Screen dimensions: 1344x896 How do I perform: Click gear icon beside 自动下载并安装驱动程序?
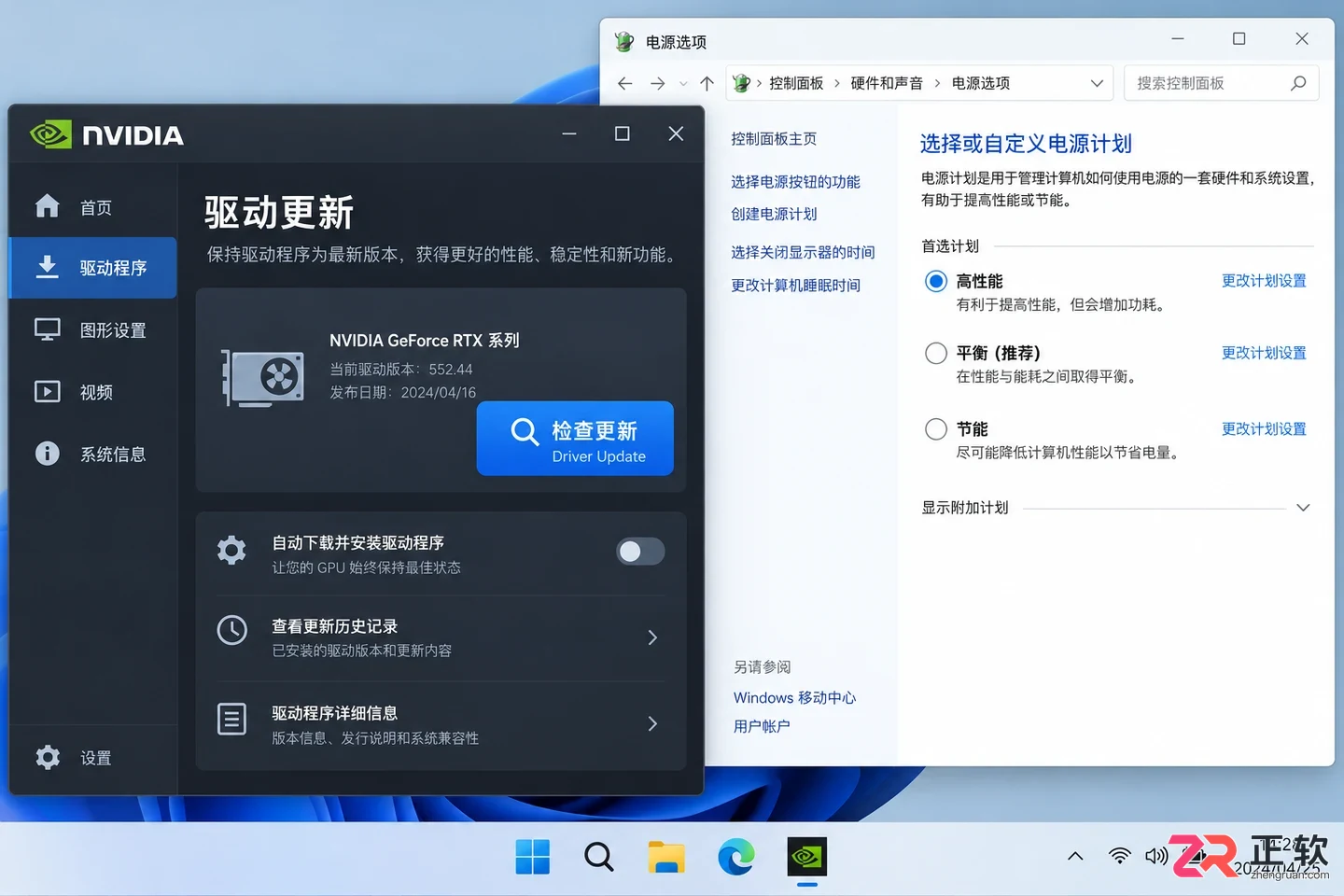231,551
